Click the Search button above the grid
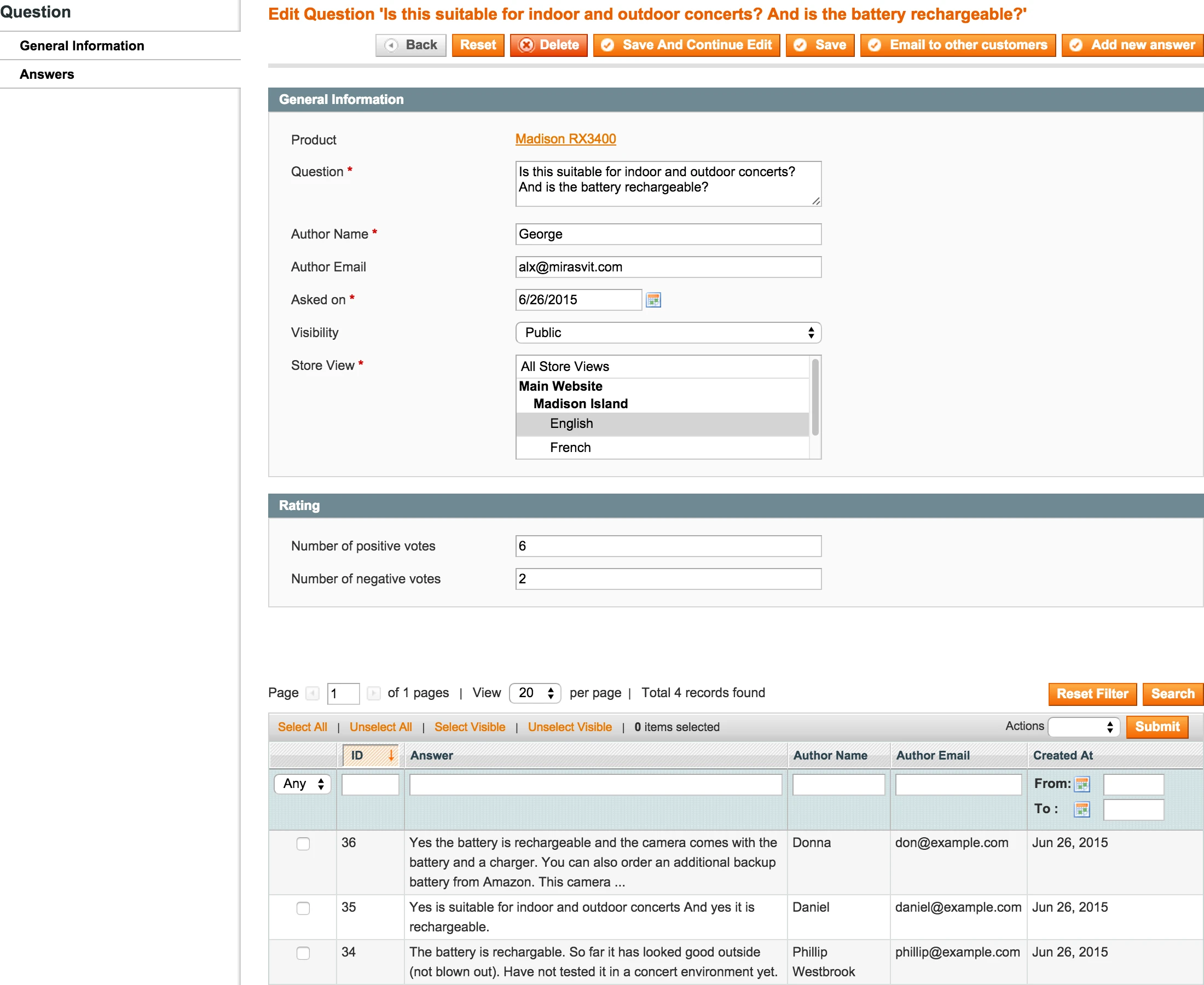 tap(1172, 694)
